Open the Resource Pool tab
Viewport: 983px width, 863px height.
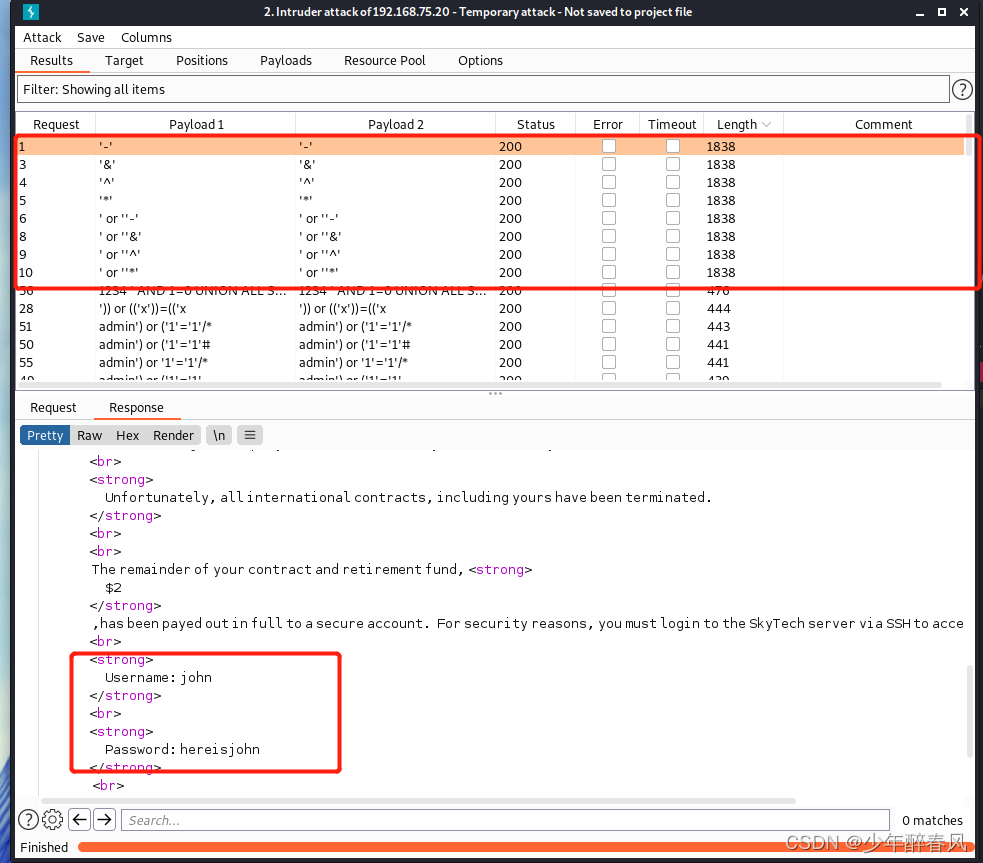point(384,61)
